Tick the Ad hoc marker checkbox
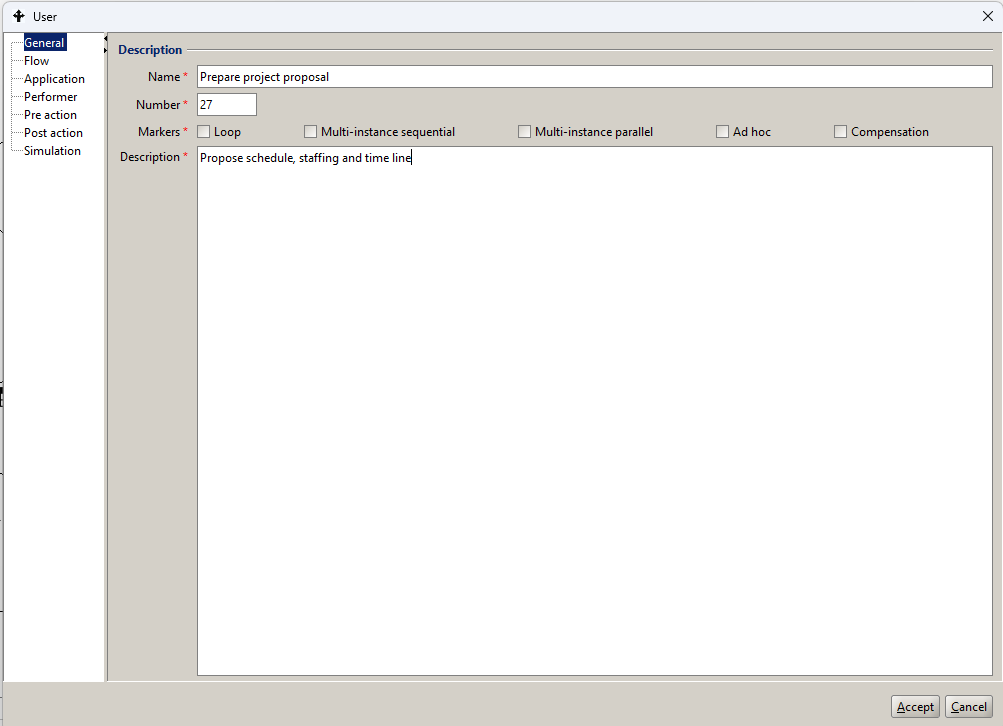This screenshot has width=1003, height=726. point(723,132)
